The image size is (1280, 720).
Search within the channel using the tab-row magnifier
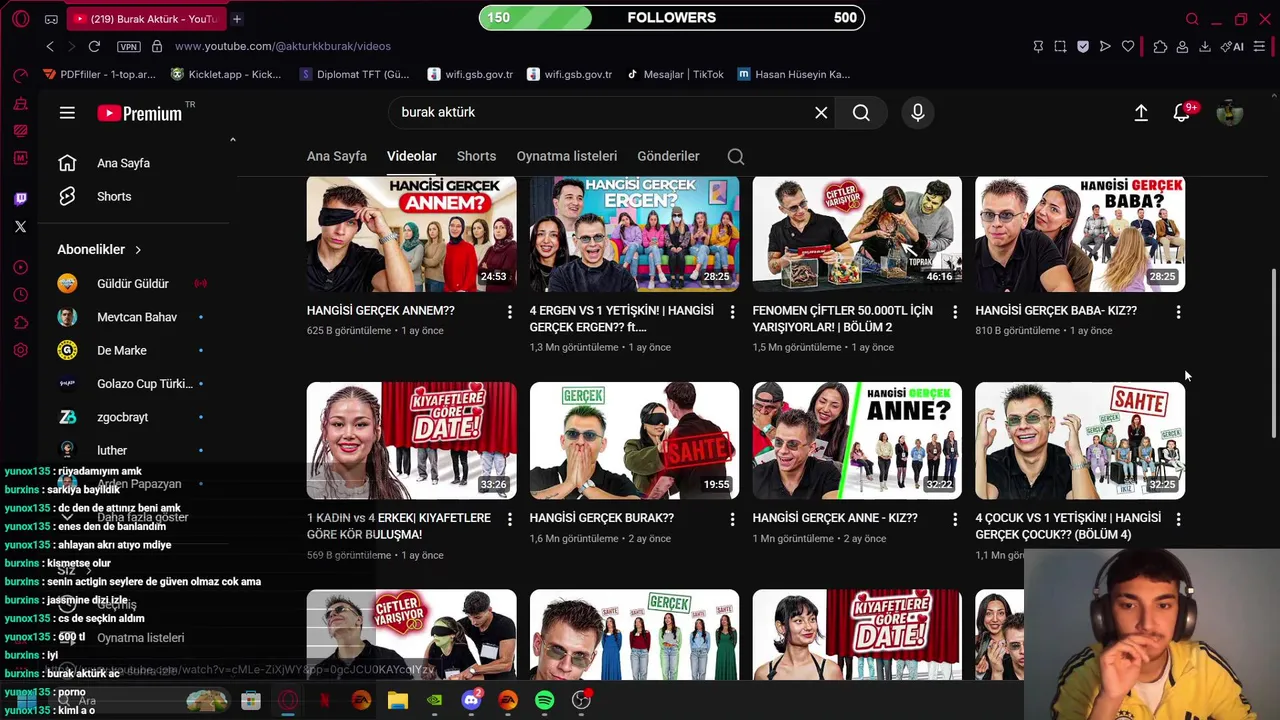[x=736, y=156]
